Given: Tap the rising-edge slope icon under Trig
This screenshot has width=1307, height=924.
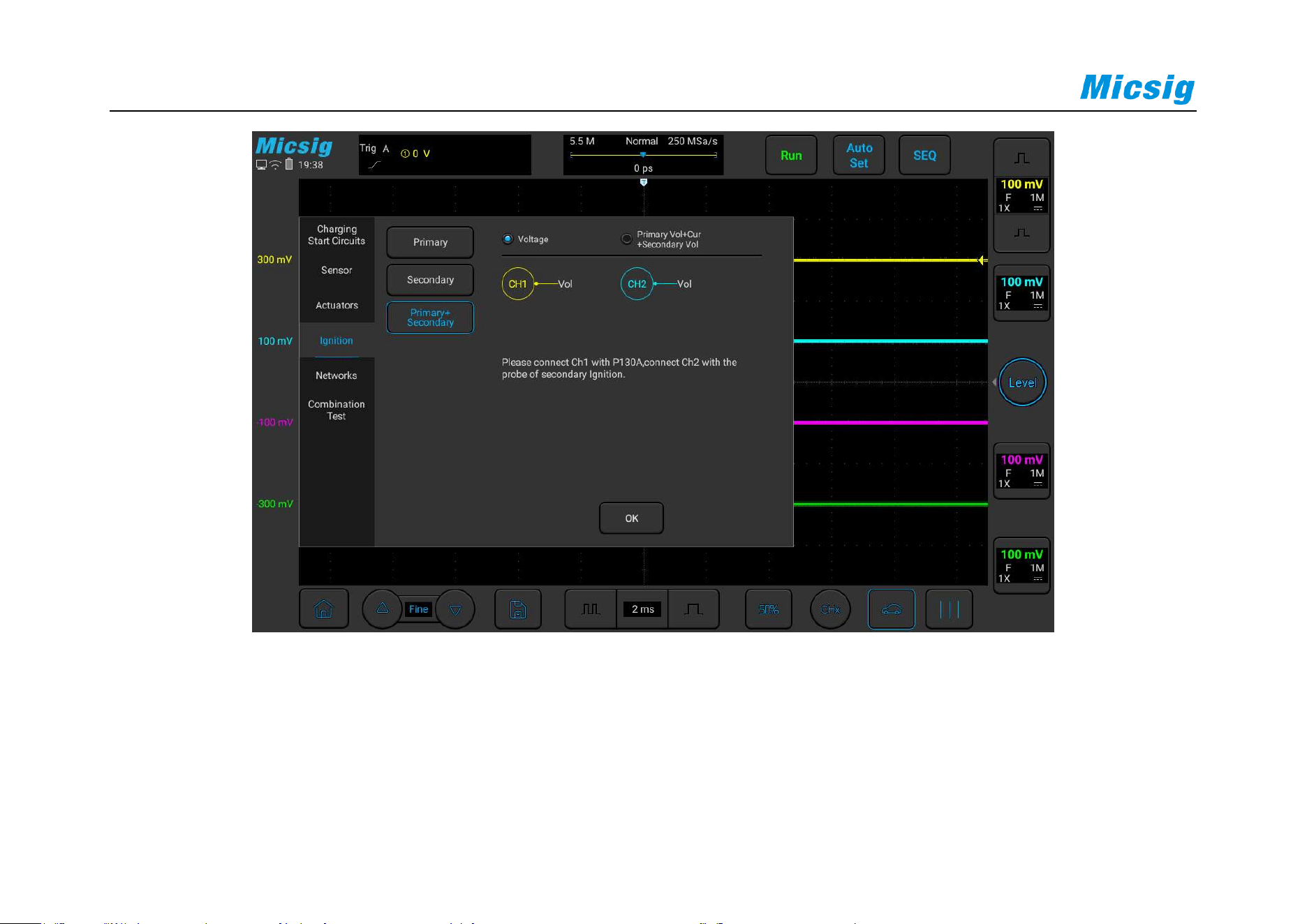Looking at the screenshot, I should [375, 165].
